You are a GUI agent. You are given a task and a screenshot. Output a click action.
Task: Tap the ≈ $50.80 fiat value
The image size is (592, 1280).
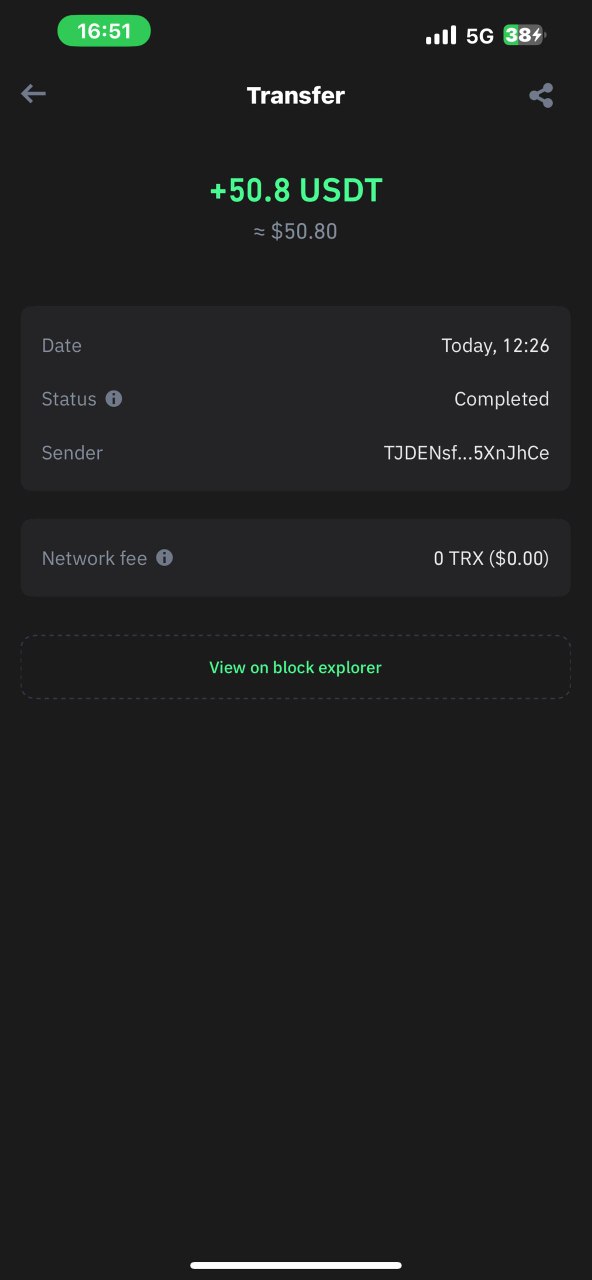pyautogui.click(x=296, y=232)
